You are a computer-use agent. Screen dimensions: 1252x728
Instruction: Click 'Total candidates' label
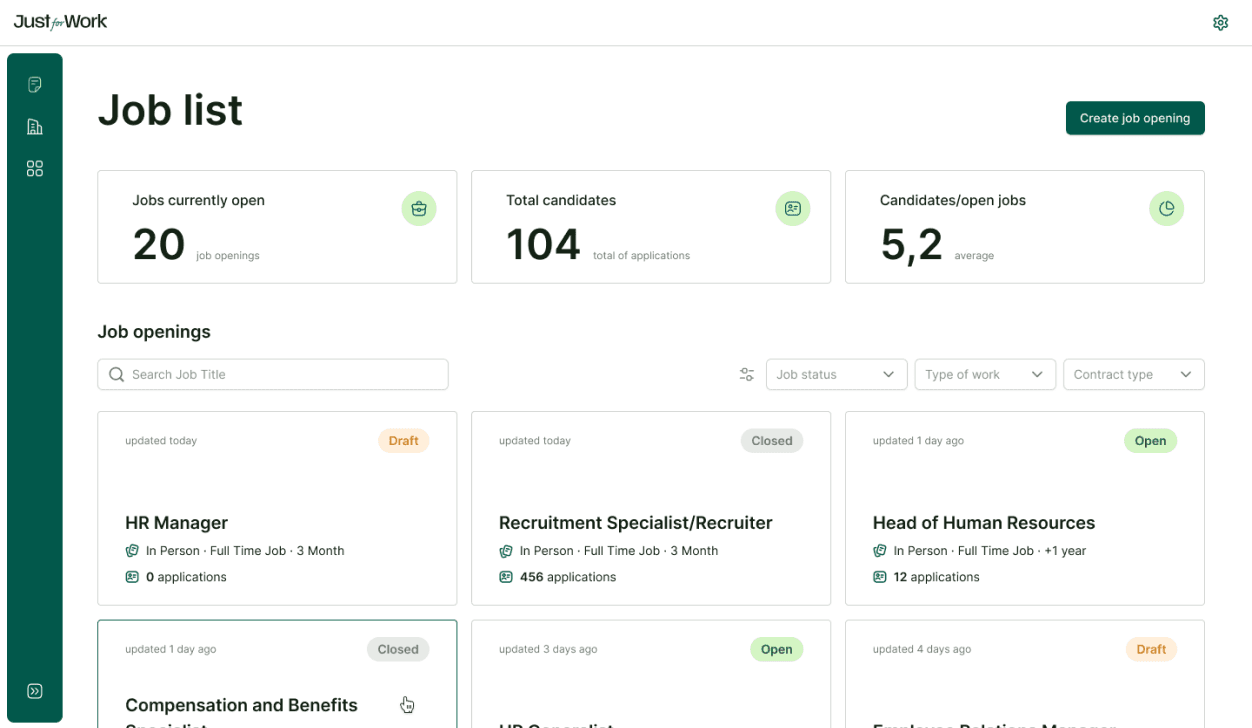[x=561, y=200]
